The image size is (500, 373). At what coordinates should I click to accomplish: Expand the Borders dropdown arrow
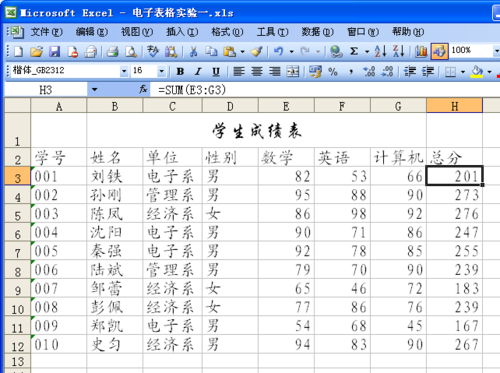463,71
